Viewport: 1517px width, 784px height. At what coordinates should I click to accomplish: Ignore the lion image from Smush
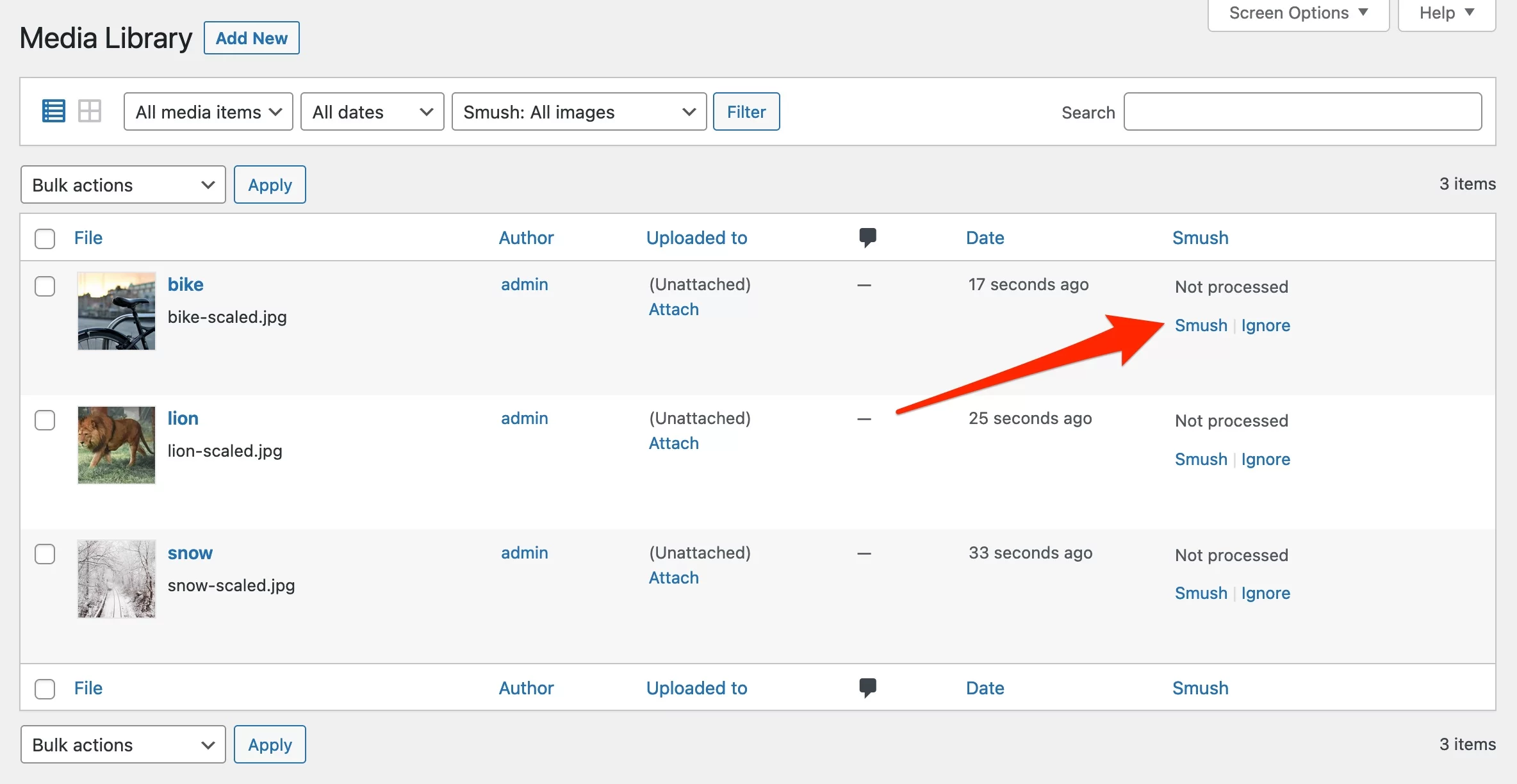tap(1265, 459)
